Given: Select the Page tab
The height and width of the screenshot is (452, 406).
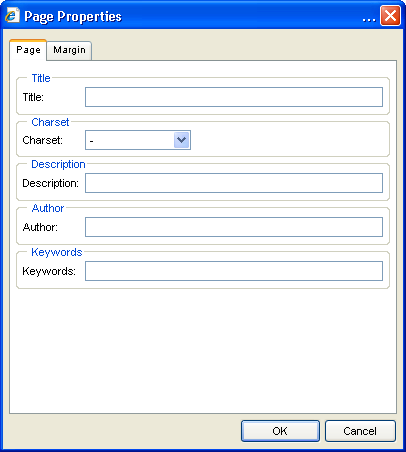Looking at the screenshot, I should (x=28, y=50).
